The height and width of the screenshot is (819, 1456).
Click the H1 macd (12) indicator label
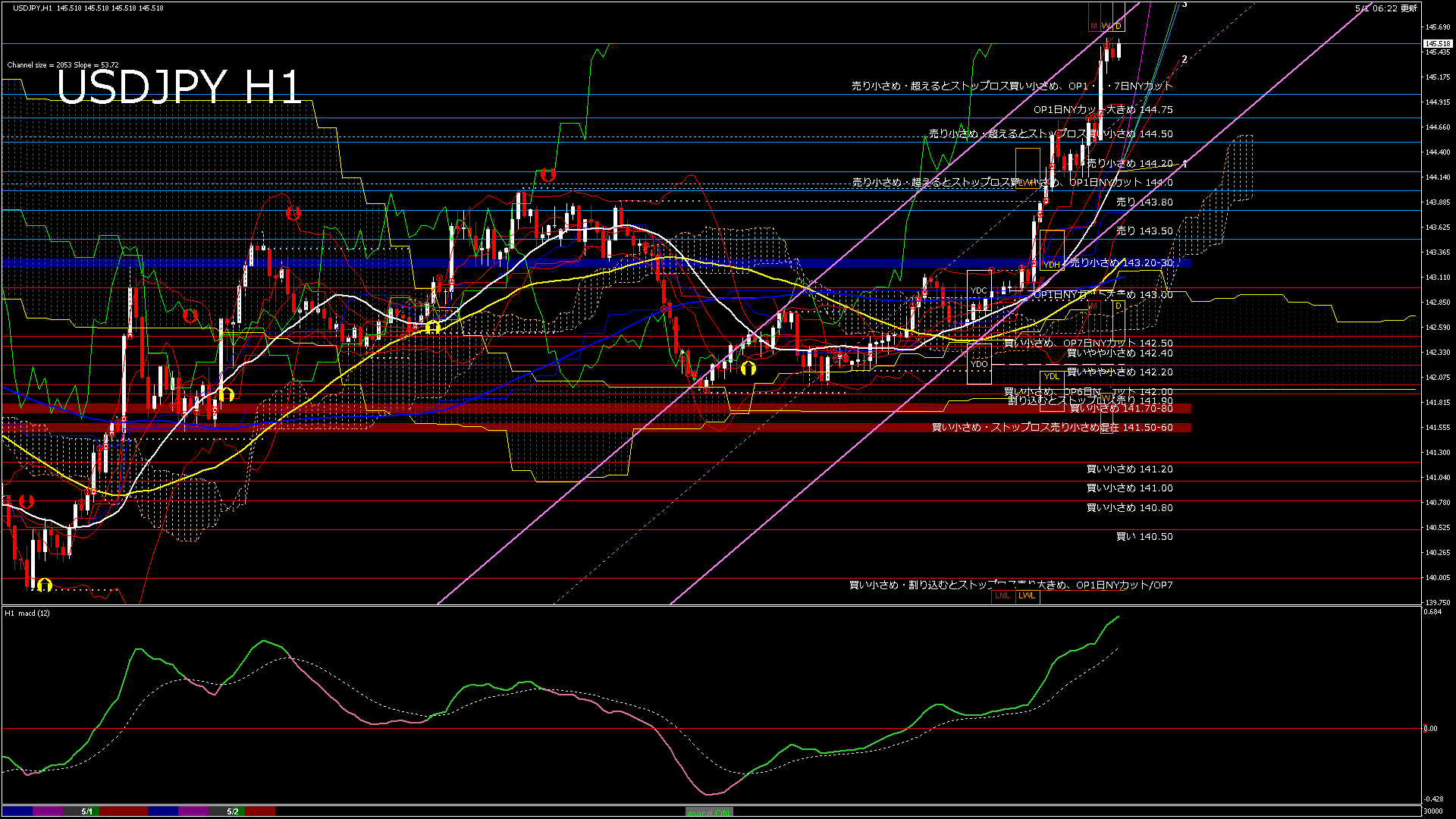pyautogui.click(x=27, y=613)
